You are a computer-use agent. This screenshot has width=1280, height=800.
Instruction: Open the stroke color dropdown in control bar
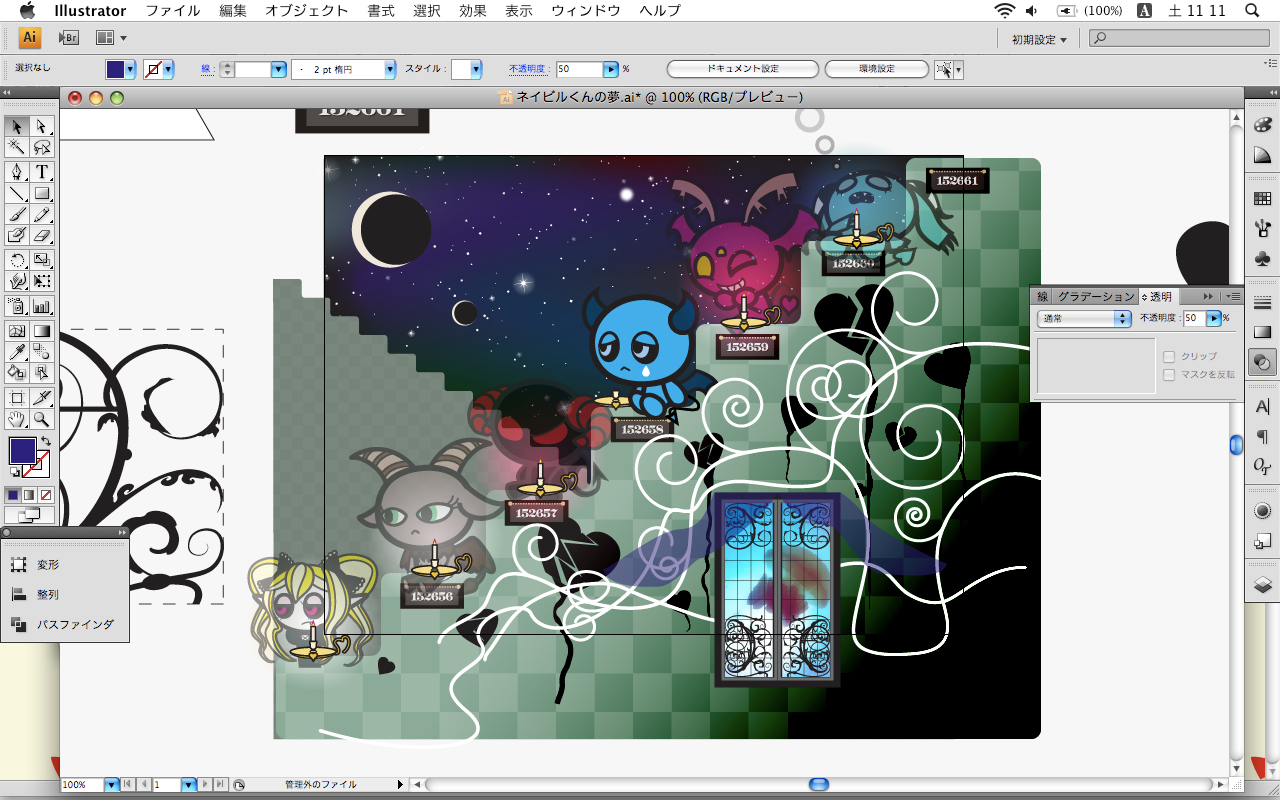coord(168,69)
